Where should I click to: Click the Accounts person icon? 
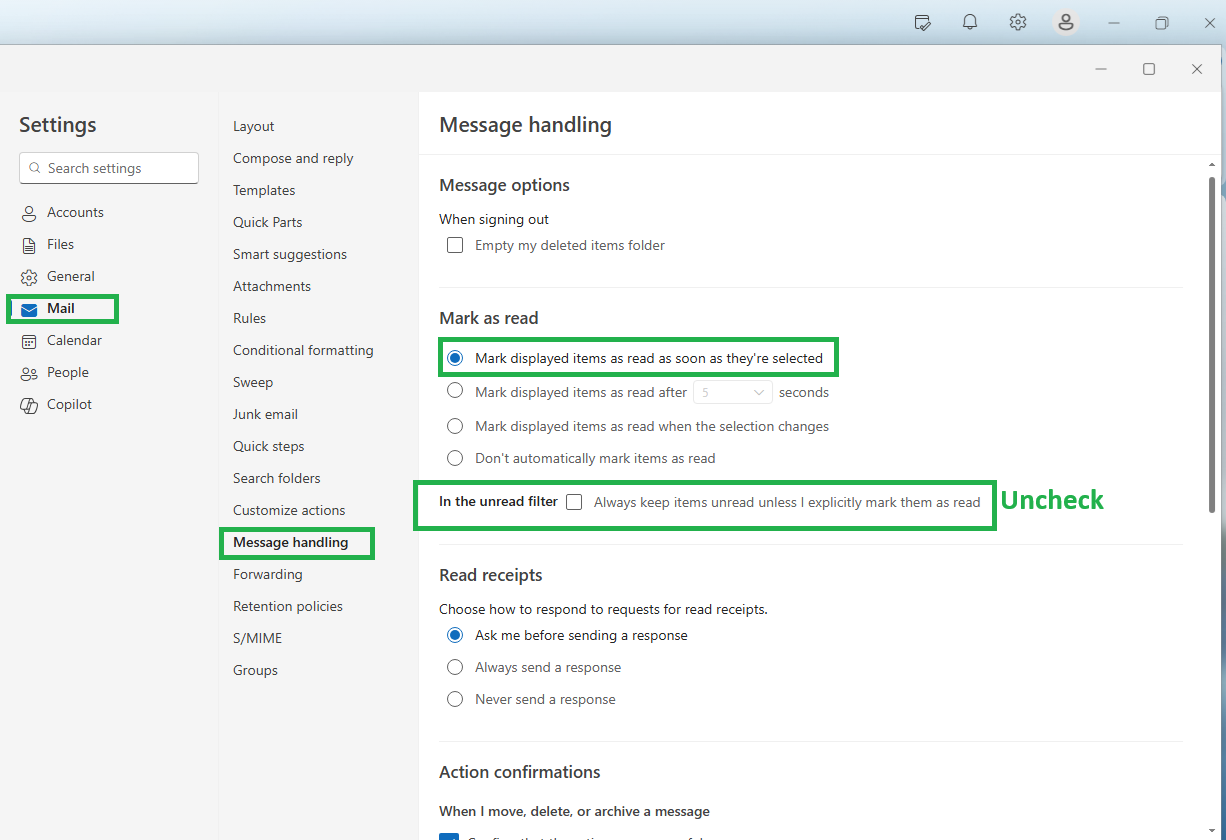(29, 213)
